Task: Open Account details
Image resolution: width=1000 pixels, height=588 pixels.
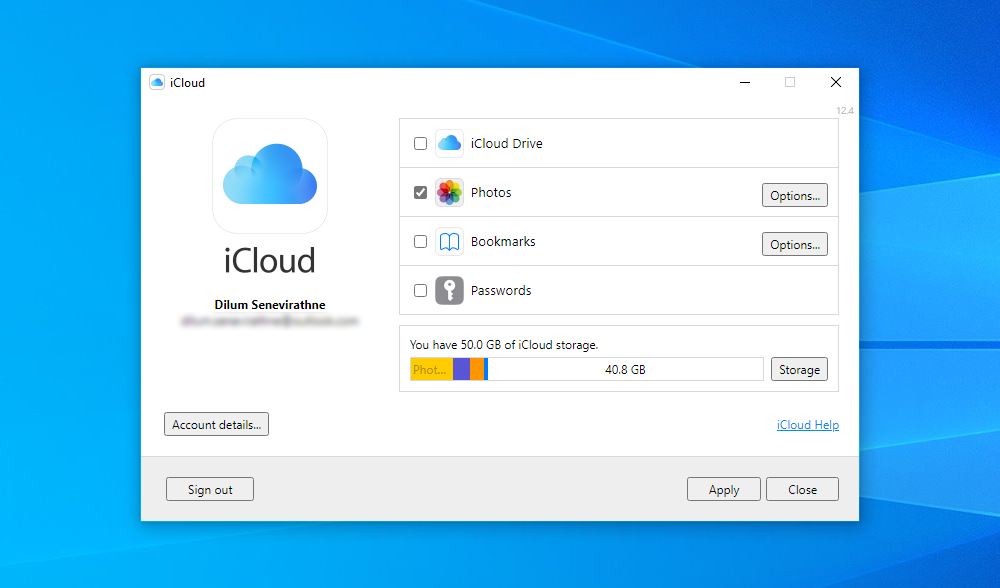Action: 216,424
